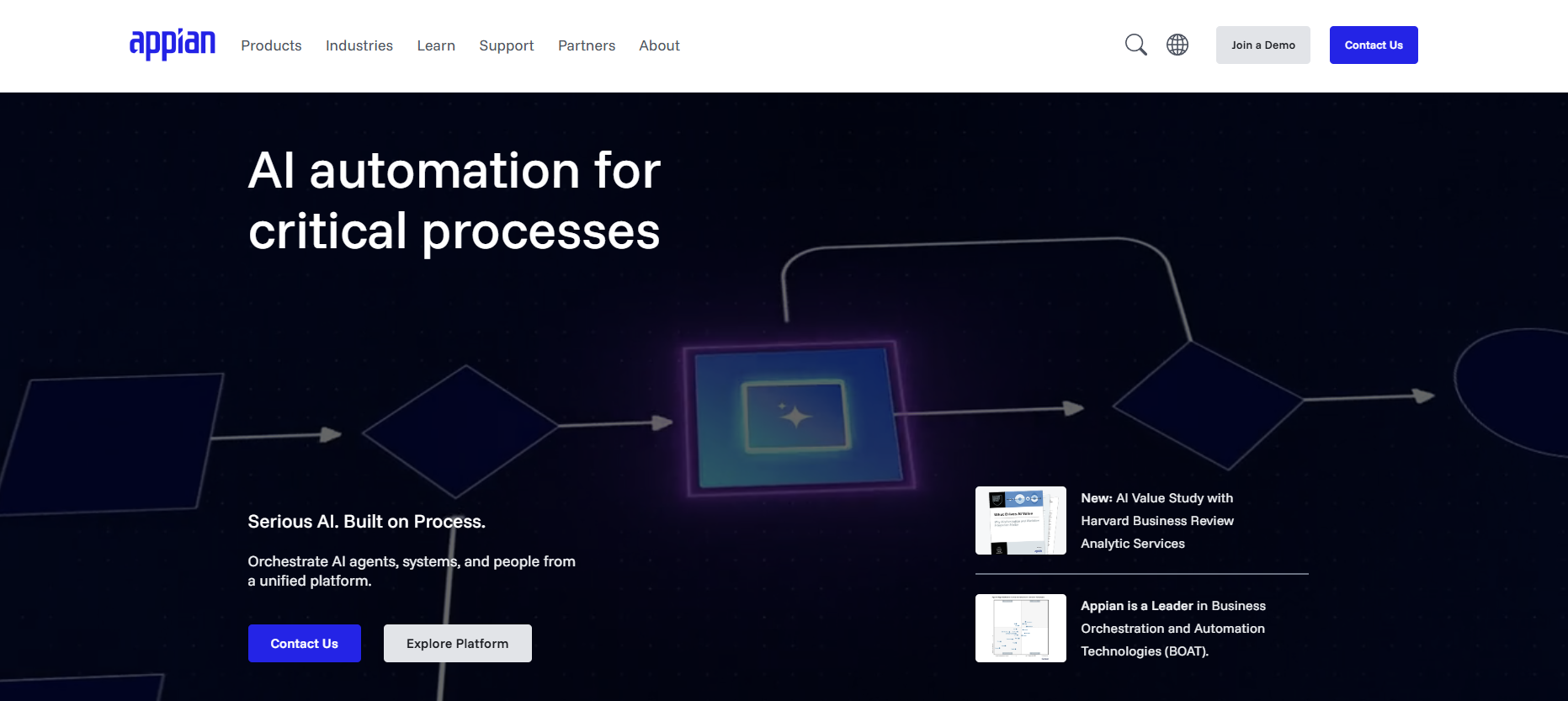Open the search icon
The width and height of the screenshot is (1568, 701).
point(1136,45)
